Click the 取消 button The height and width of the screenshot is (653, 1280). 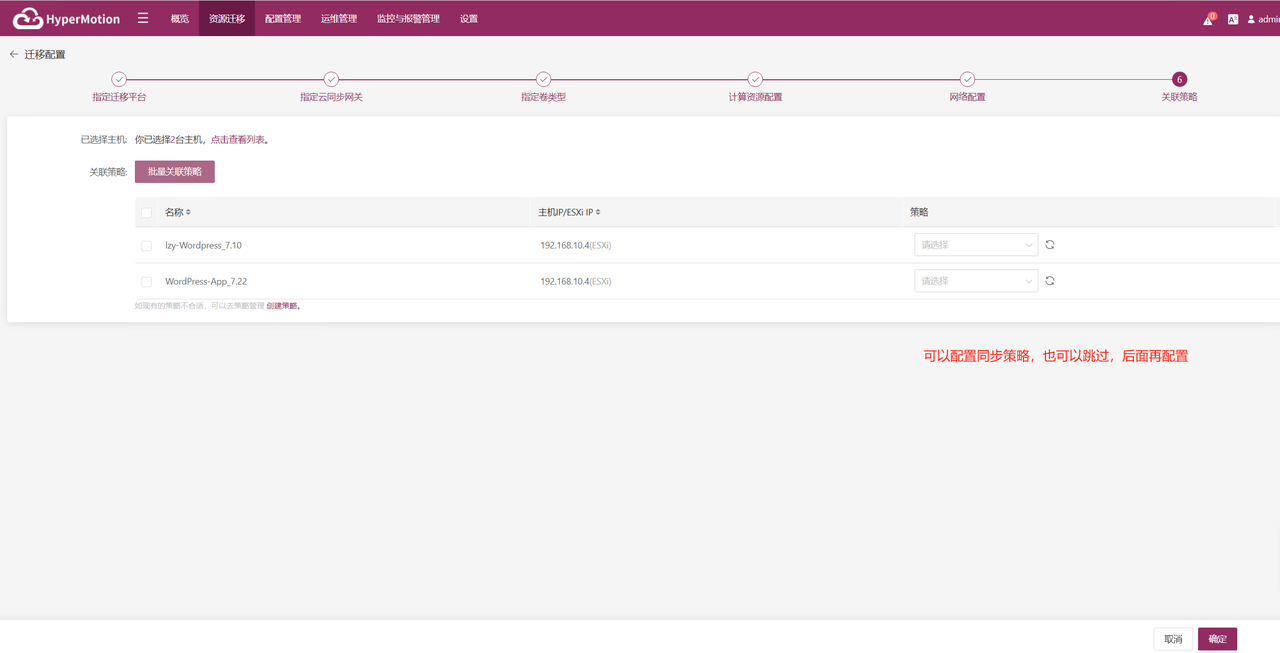(x=1173, y=639)
